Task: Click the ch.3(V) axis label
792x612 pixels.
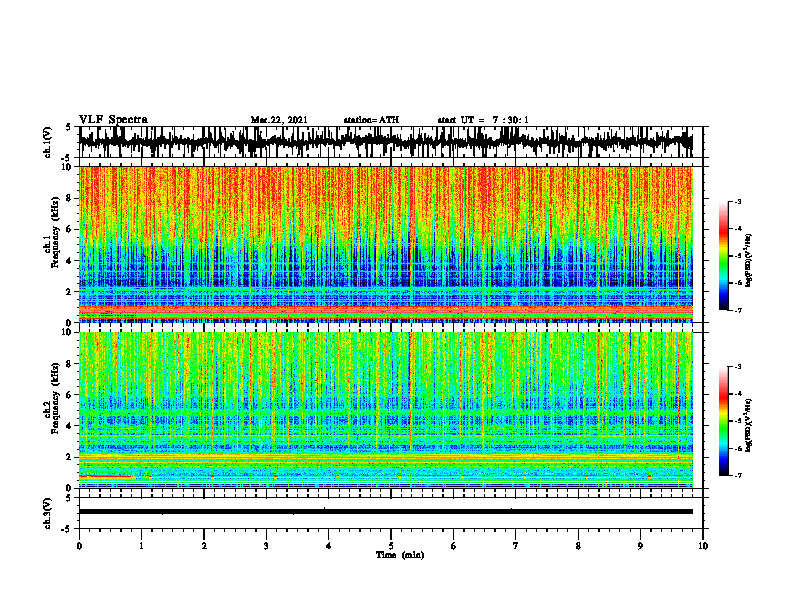Action: coord(48,513)
